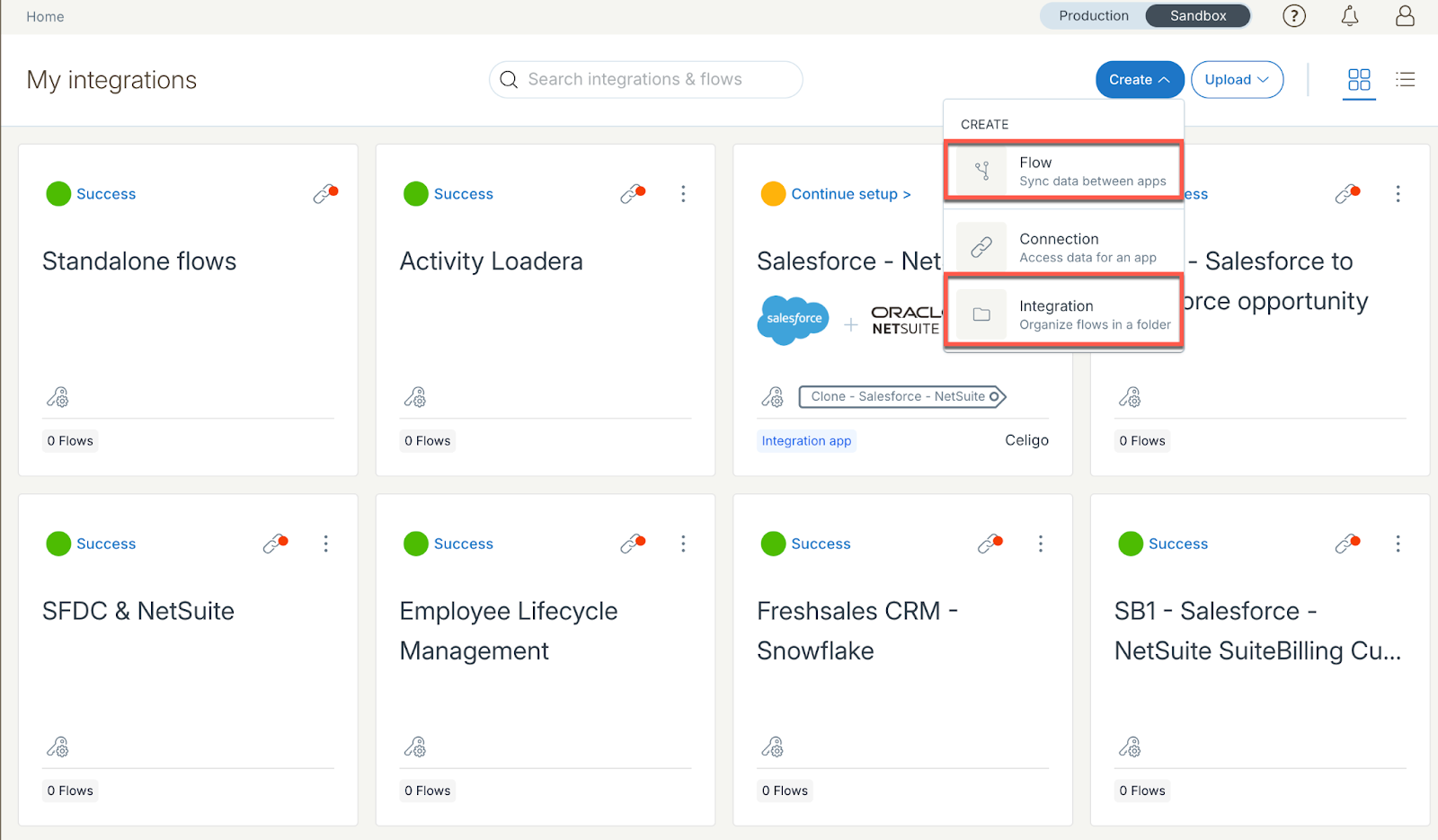Click Success status on Freshsales CRM - Snowflake

(x=821, y=544)
